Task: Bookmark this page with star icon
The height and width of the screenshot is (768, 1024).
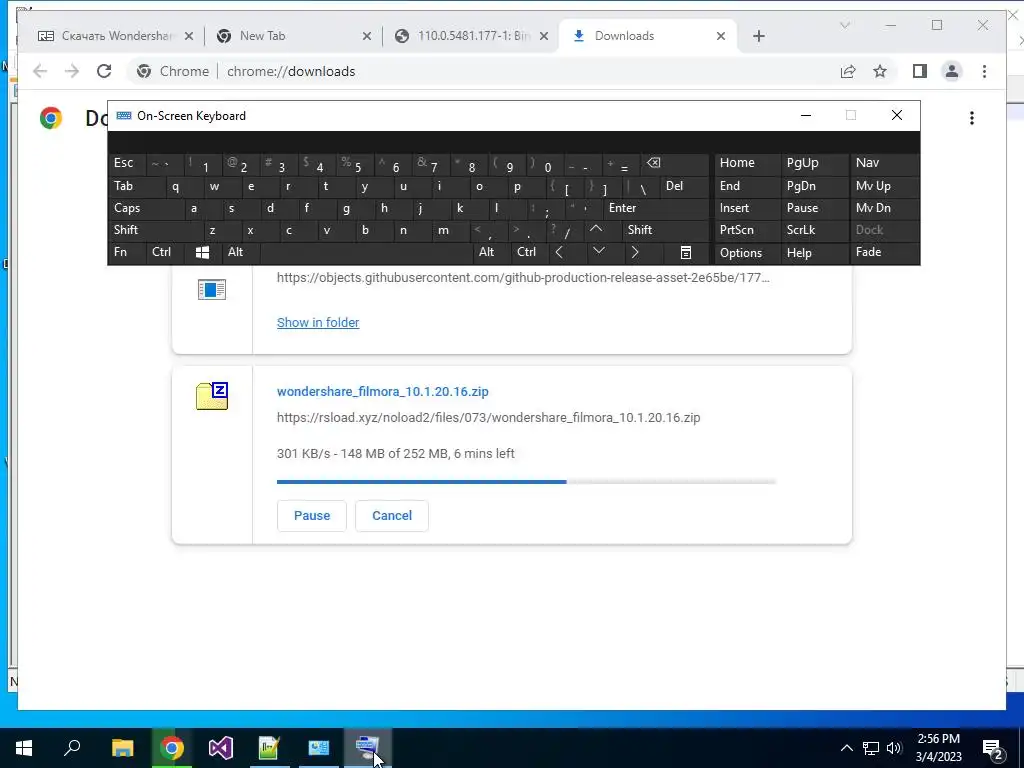Action: point(880,71)
